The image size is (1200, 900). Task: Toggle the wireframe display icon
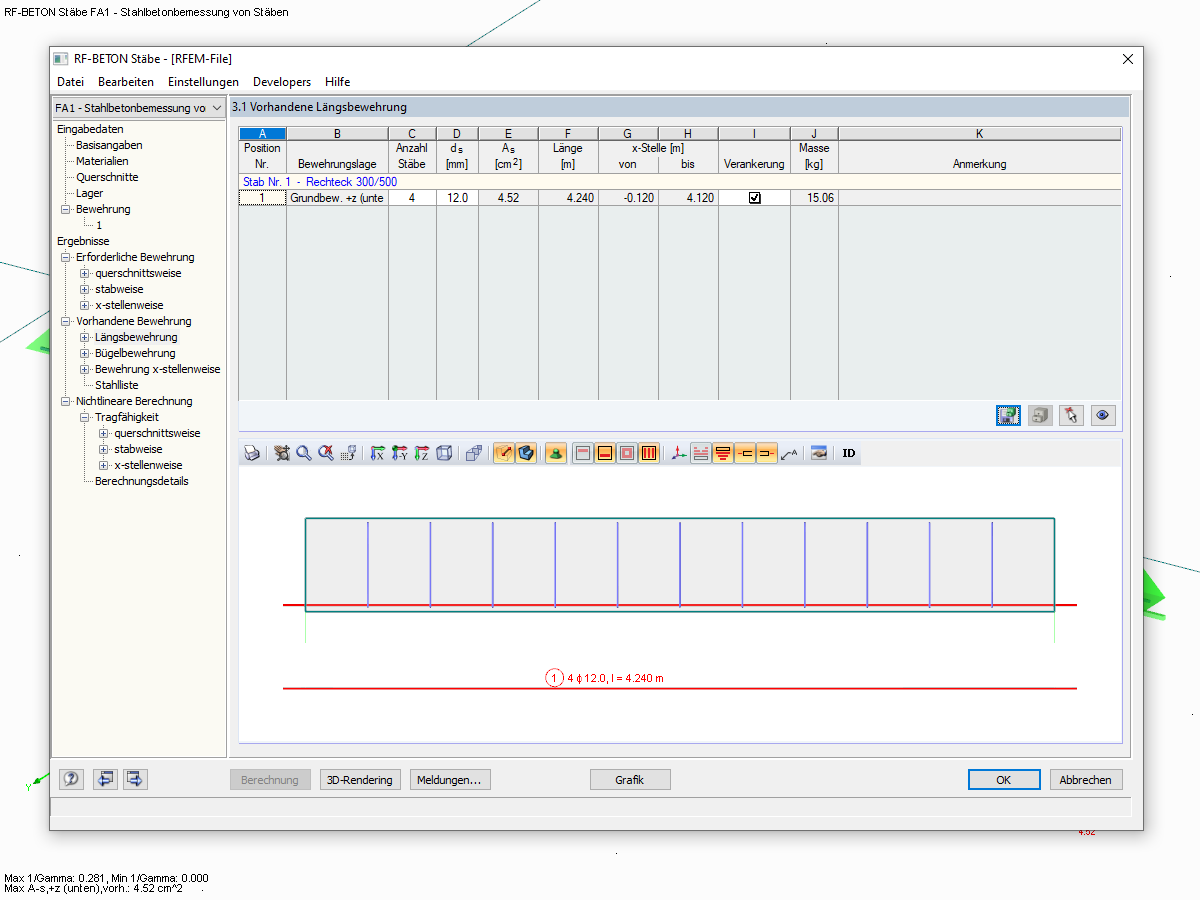[x=503, y=453]
